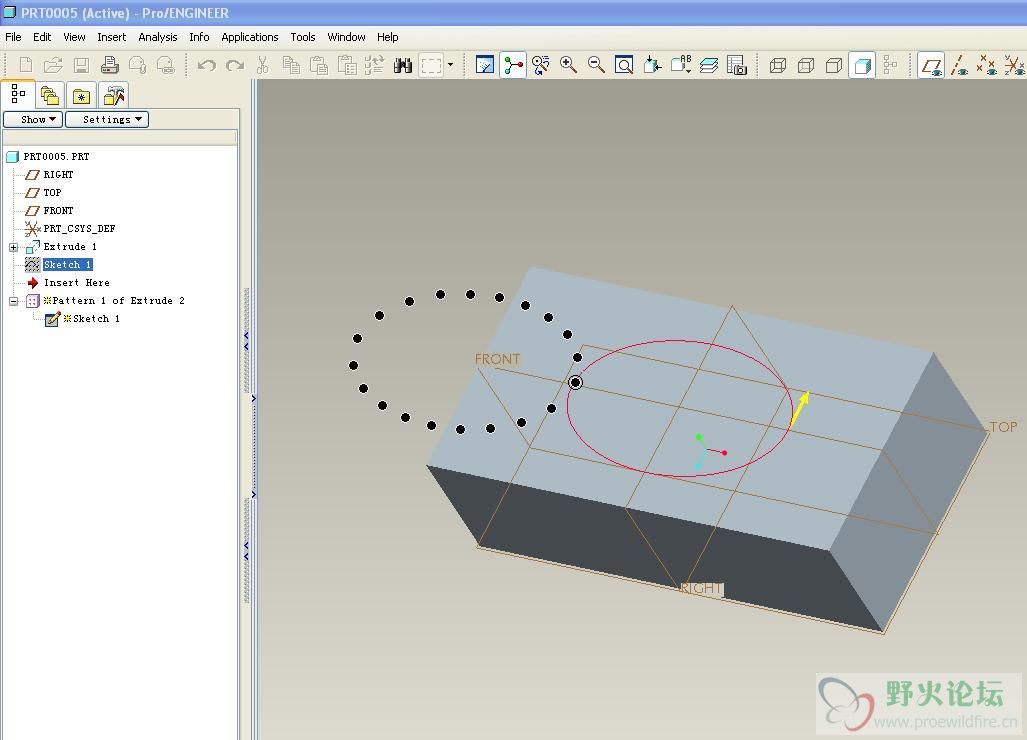Click the Reorient view icon

pos(652,65)
